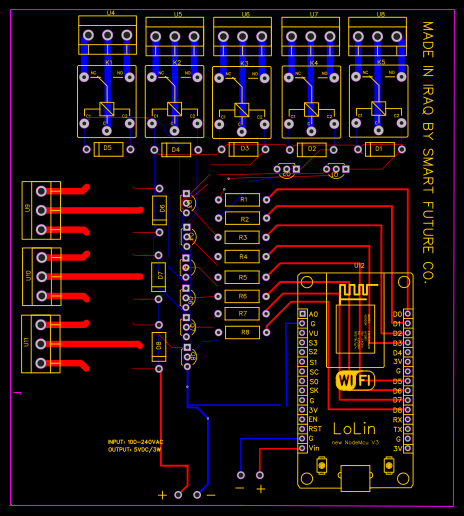
Task: Select the left push button on NodeMCU
Action: 322,465
